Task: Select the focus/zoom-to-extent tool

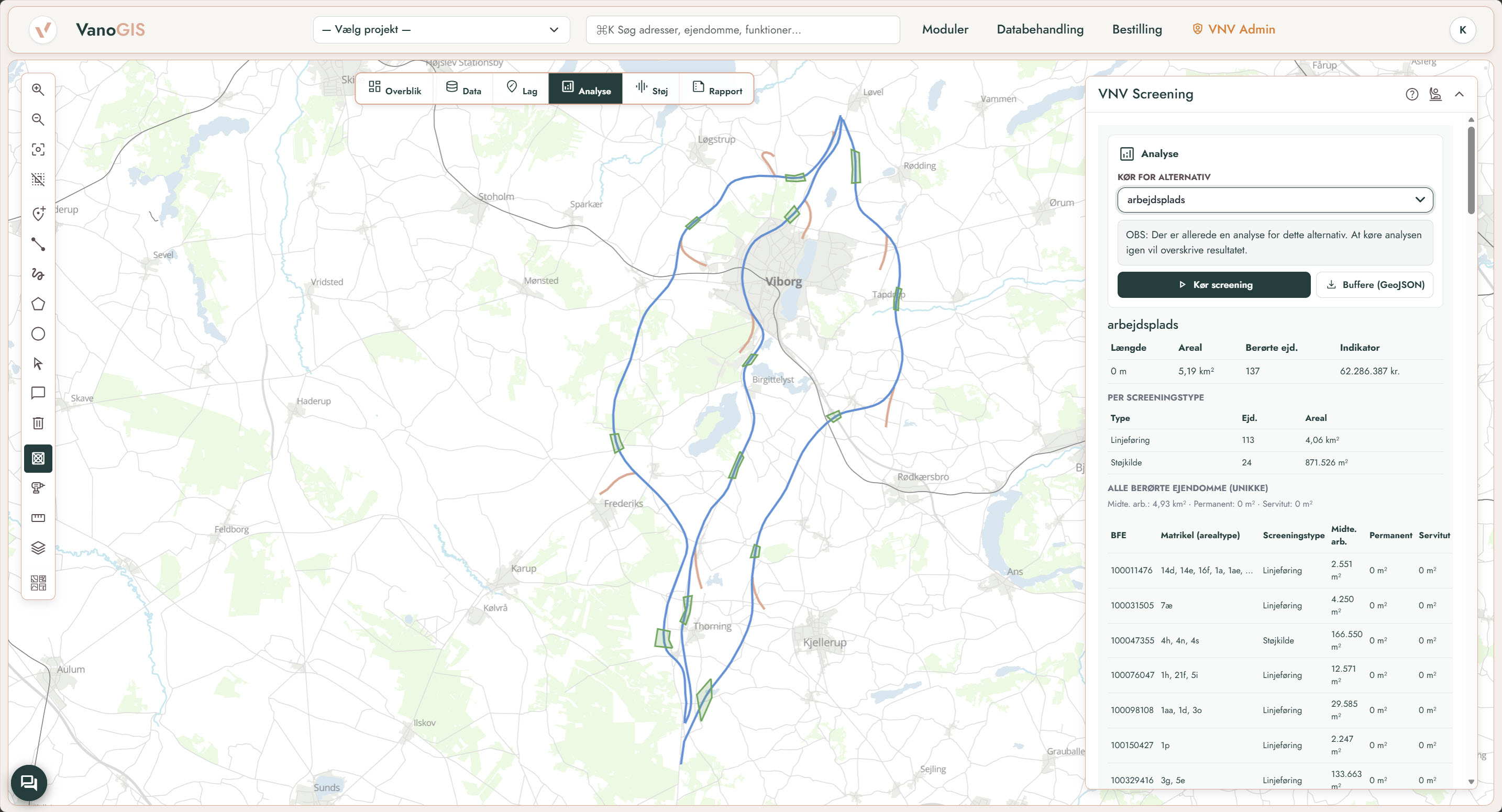Action: pyautogui.click(x=38, y=149)
